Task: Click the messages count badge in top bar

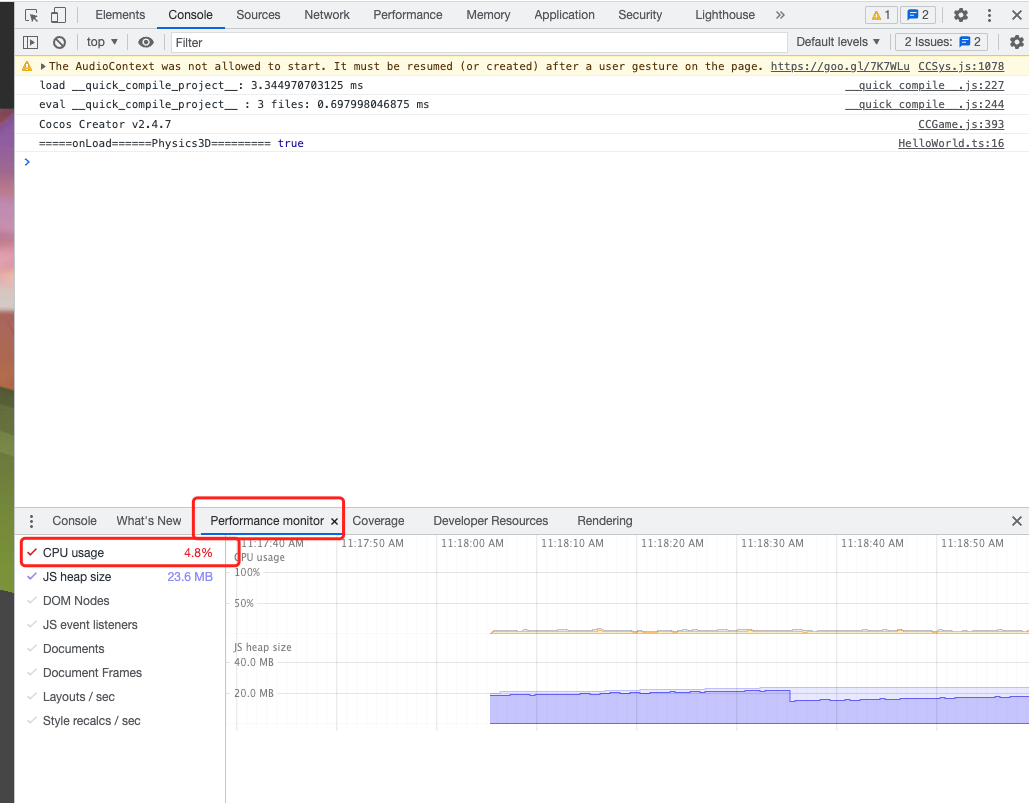Action: tap(918, 15)
